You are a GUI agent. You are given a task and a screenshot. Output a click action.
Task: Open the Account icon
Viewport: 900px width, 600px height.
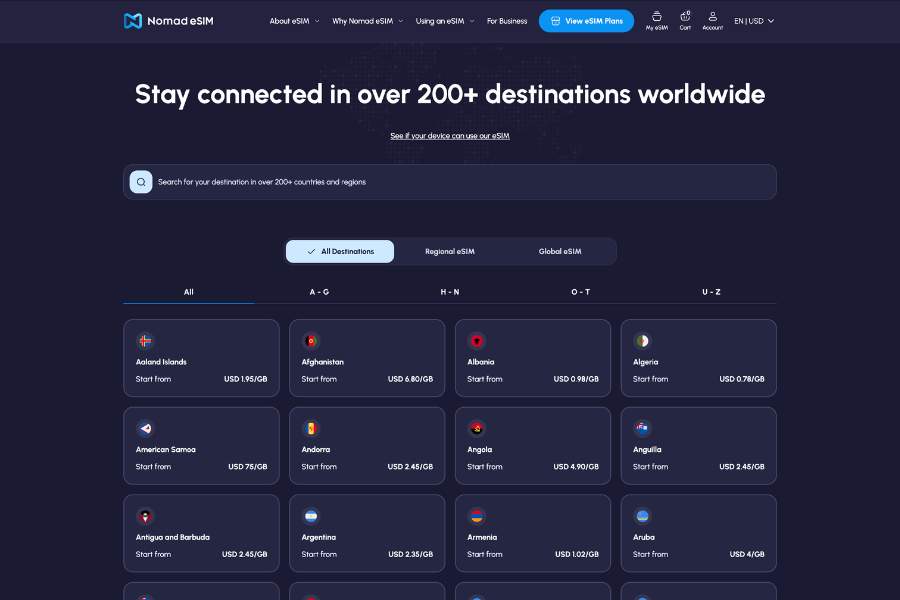[x=712, y=21]
